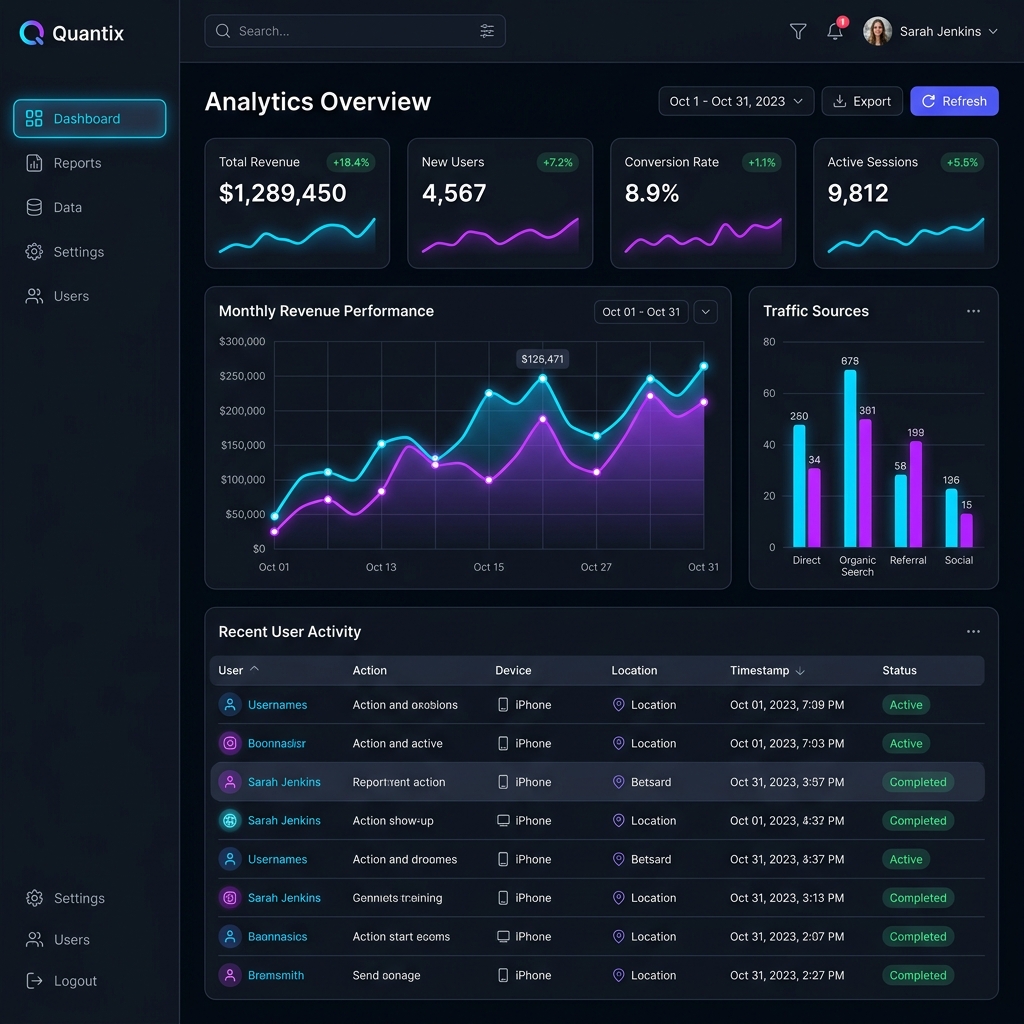Click location pin in 3:57 PM Betsard row
The image size is (1024, 1024).
click(x=618, y=782)
